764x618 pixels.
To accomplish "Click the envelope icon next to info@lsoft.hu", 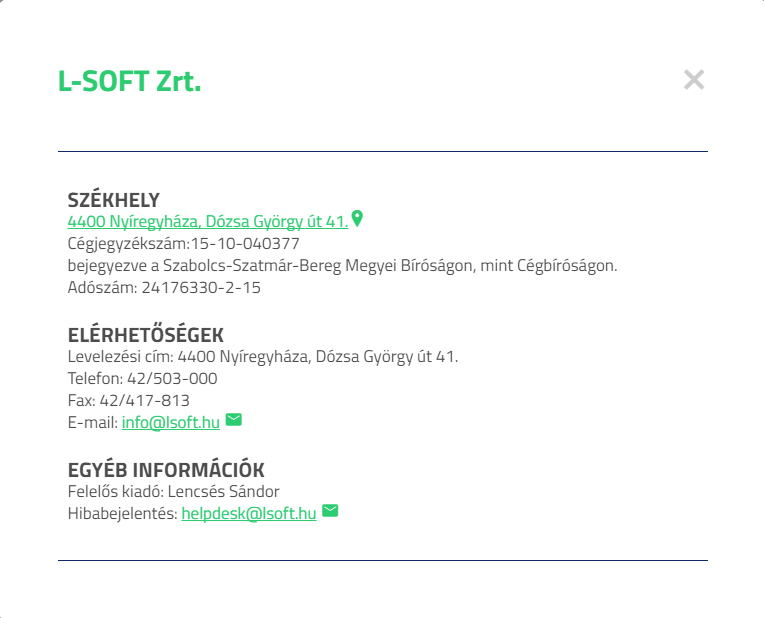I will [x=234, y=420].
